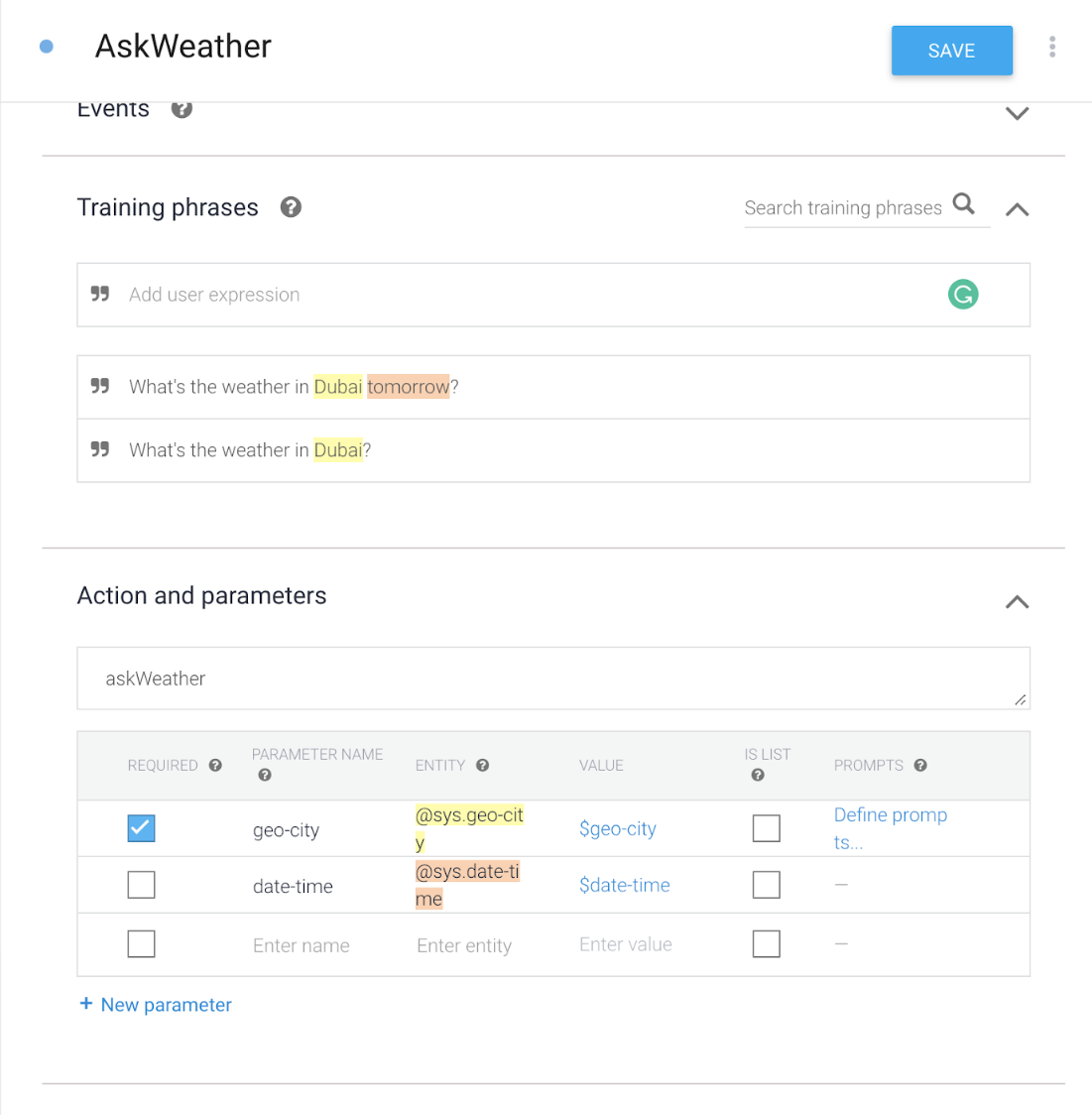The height and width of the screenshot is (1115, 1092).
Task: Click the search magnifier for training phrases
Action: coord(963,204)
